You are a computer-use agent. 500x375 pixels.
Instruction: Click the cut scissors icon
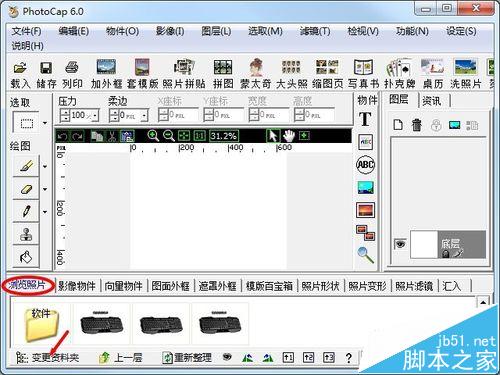click(112, 136)
